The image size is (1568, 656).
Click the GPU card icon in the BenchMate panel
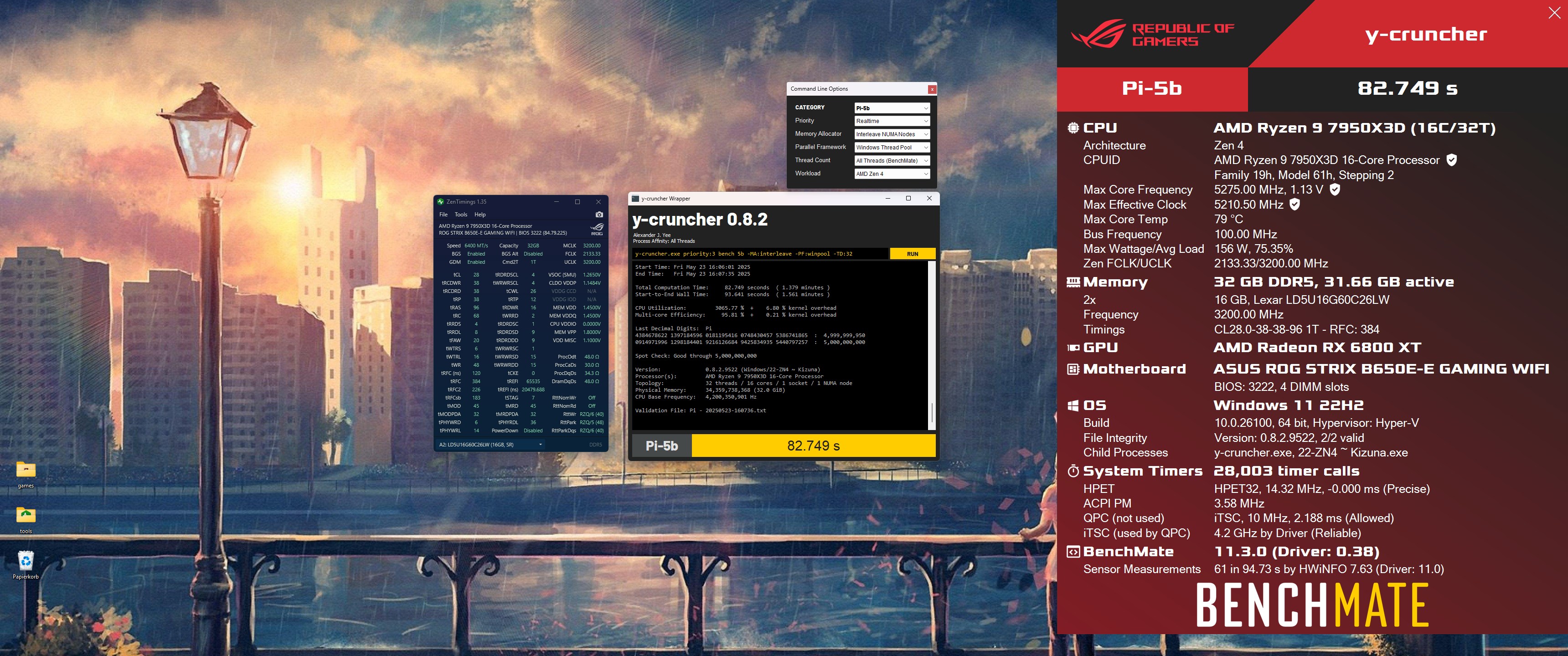pos(1073,348)
